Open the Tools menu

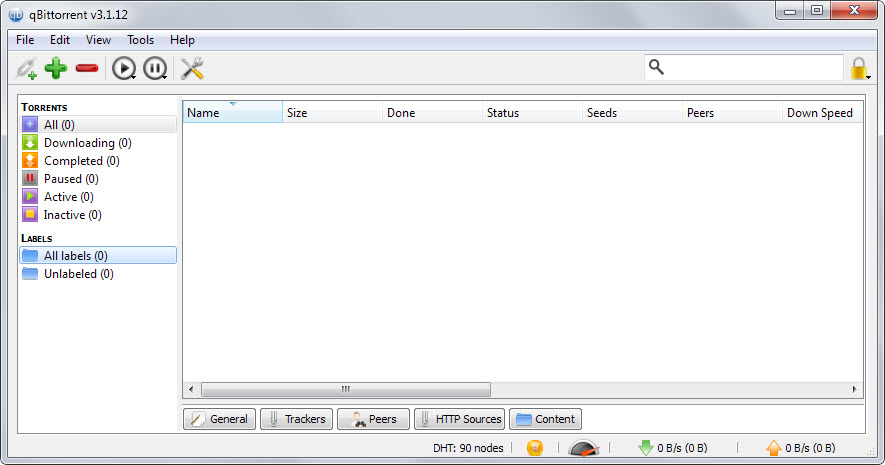[141, 40]
